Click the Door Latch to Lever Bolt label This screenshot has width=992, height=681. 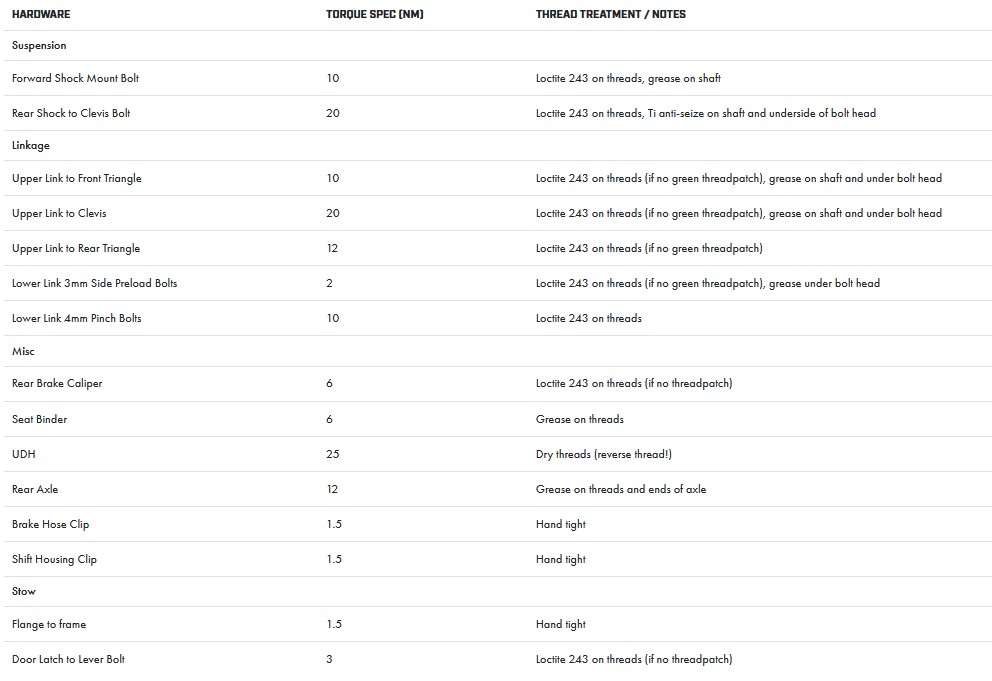click(x=68, y=659)
